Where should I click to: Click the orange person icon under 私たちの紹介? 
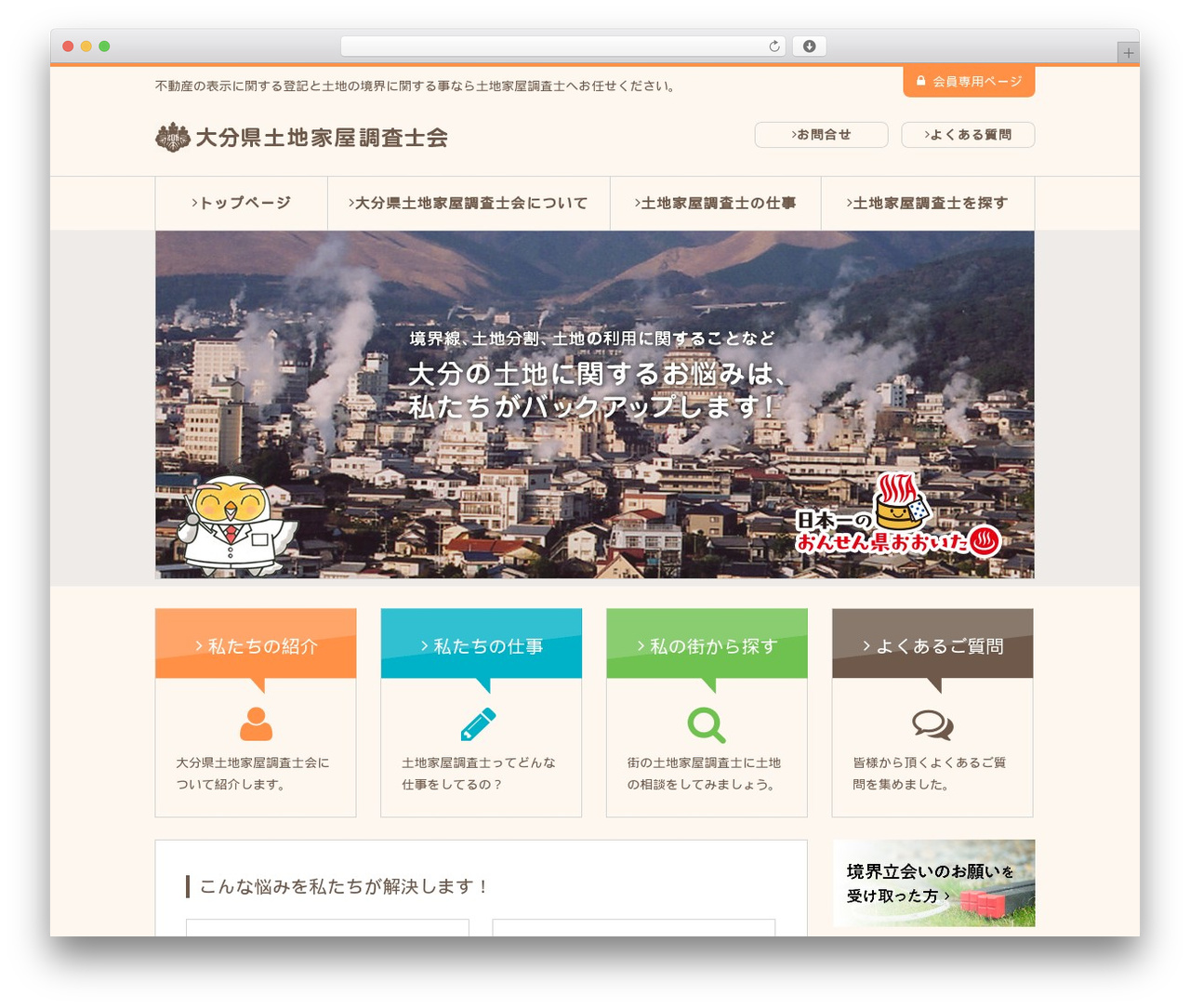(x=256, y=723)
